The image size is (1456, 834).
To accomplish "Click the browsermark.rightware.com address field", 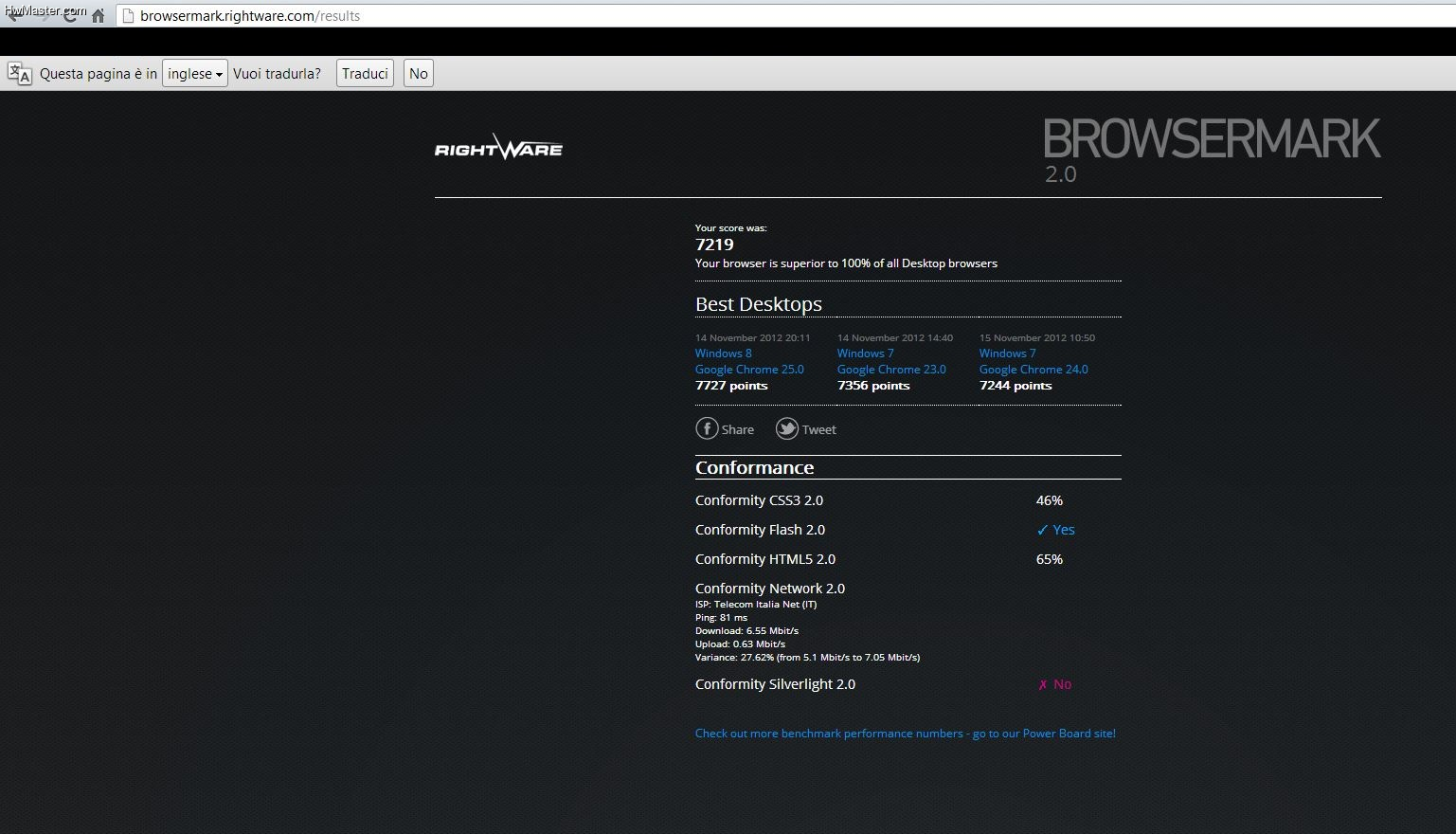I will point(786,16).
